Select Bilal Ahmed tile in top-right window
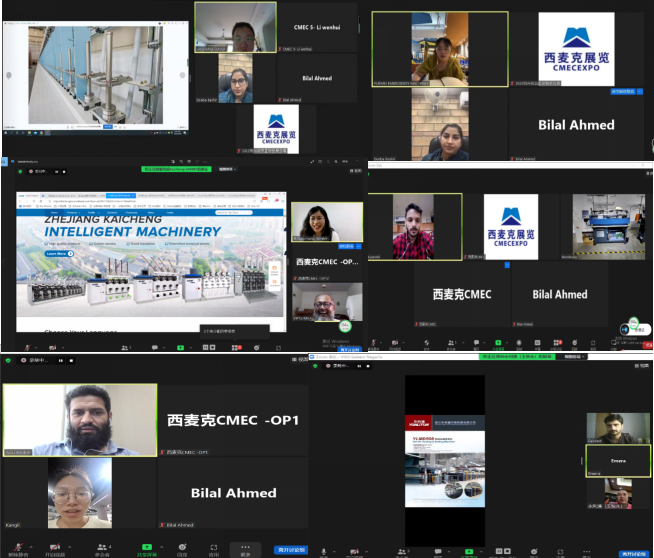 (x=576, y=125)
